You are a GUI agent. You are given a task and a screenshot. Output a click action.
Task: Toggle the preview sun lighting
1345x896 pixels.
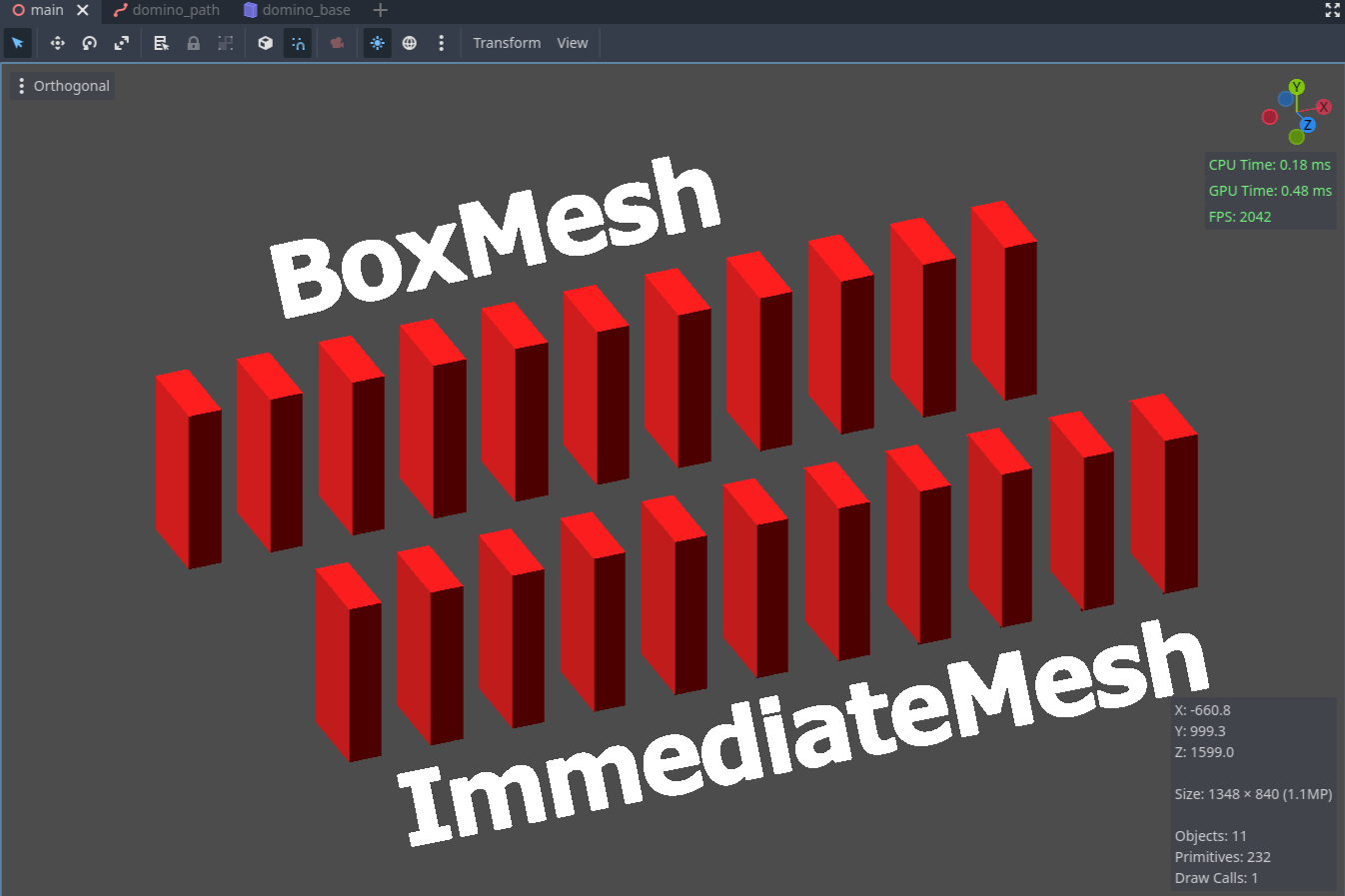(377, 43)
